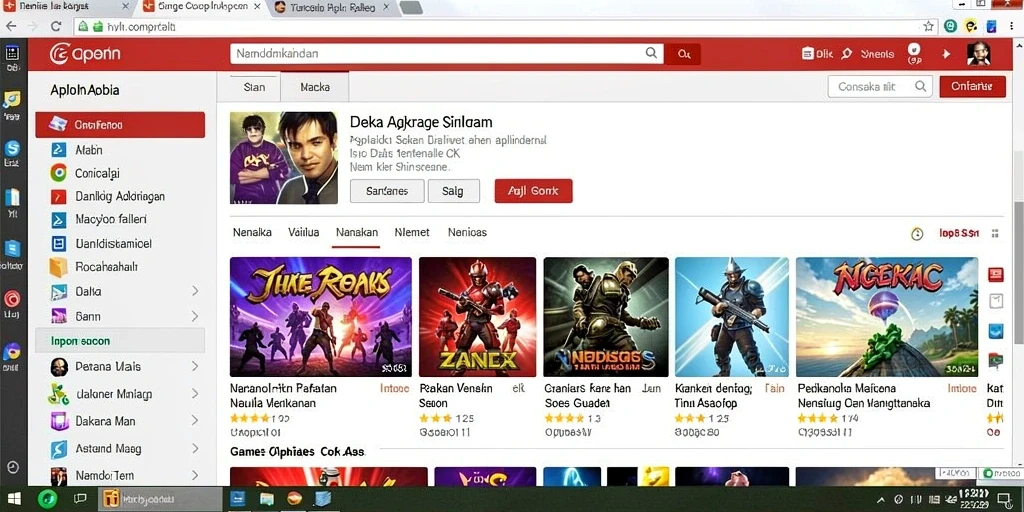Open the user avatar in the header
1024x512 pixels.
978,54
